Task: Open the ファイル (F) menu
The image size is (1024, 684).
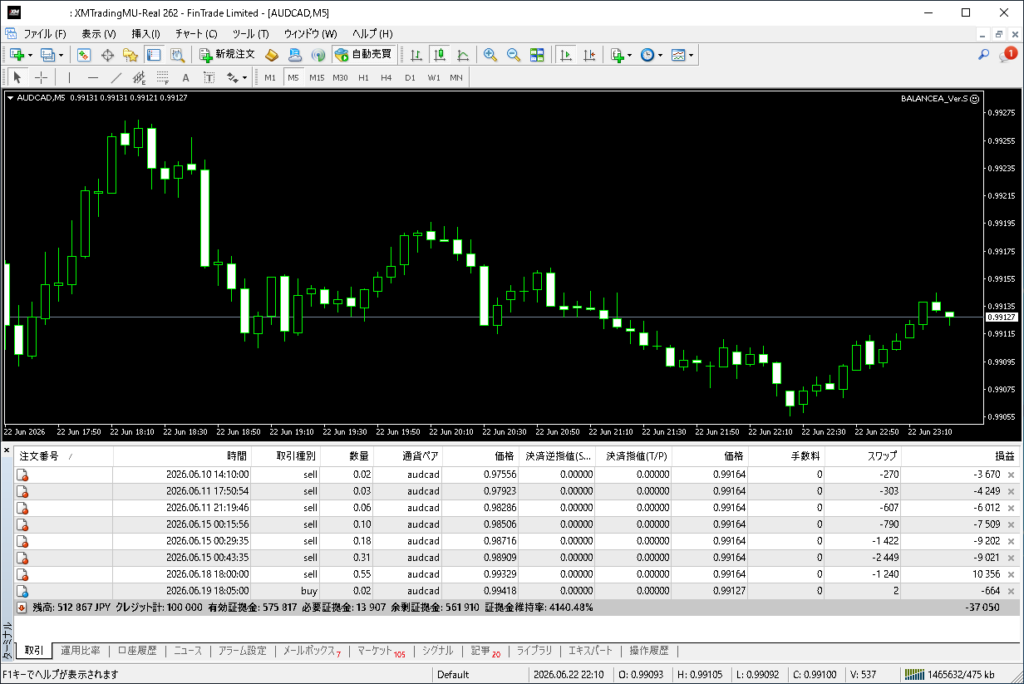Action: click(x=44, y=33)
